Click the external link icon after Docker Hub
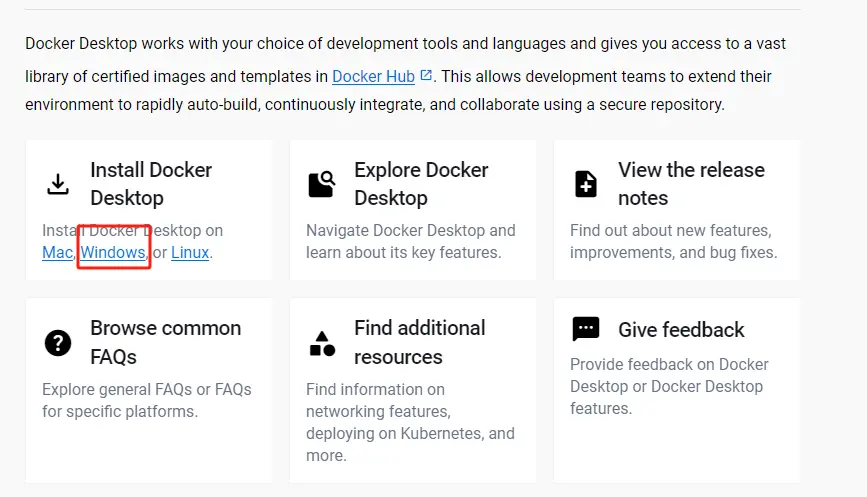This screenshot has height=497, width=867. point(426,75)
